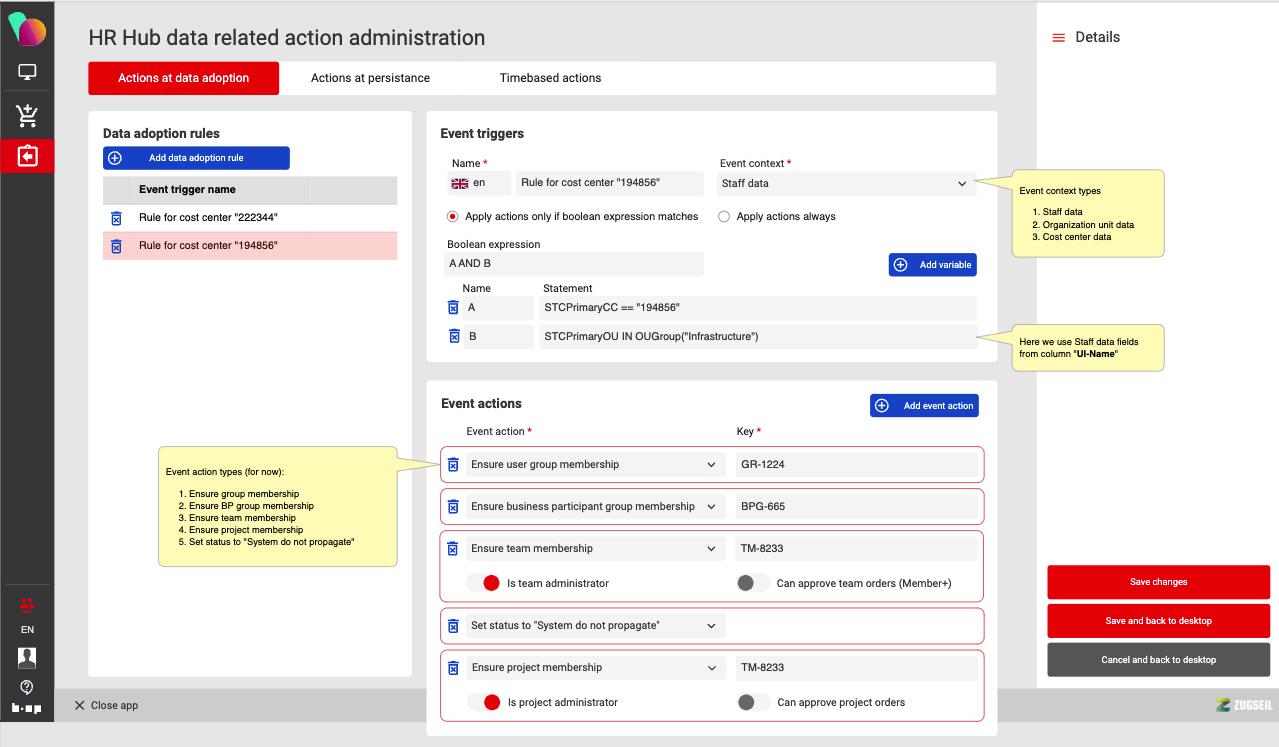Disable the Is team administrator toggle
This screenshot has width=1279, height=747.
[x=484, y=583]
